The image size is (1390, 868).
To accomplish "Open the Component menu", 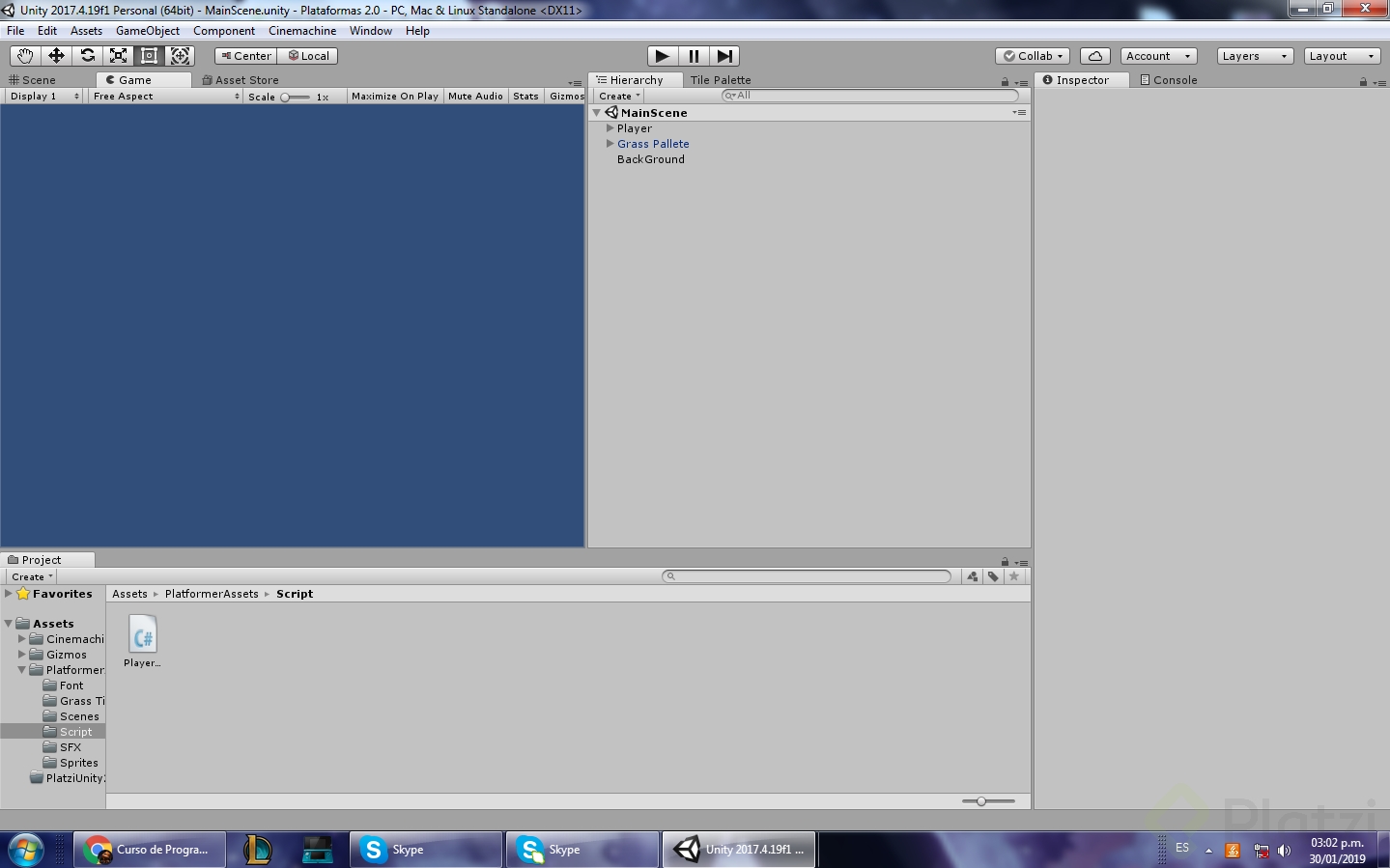I will tap(224, 31).
